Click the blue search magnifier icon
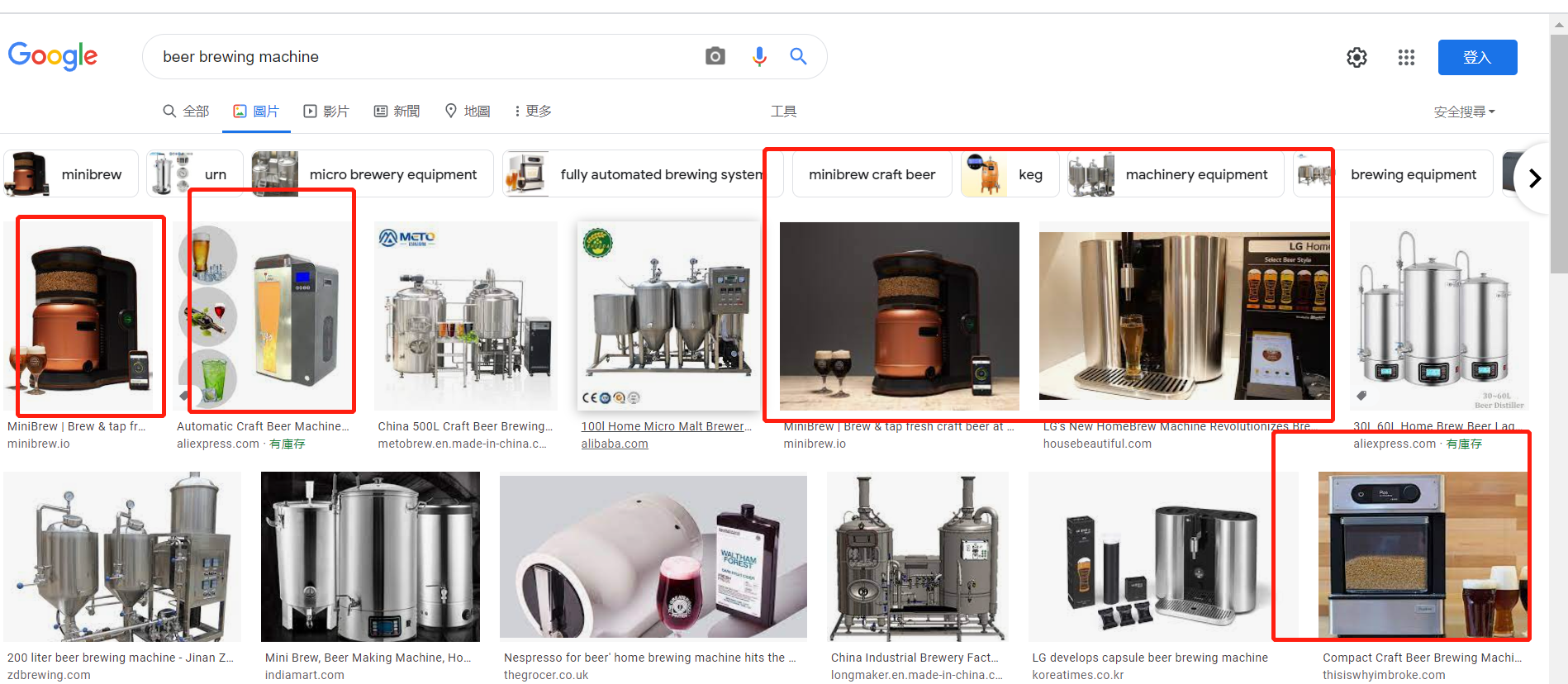Image resolution: width=1568 pixels, height=684 pixels. point(798,56)
